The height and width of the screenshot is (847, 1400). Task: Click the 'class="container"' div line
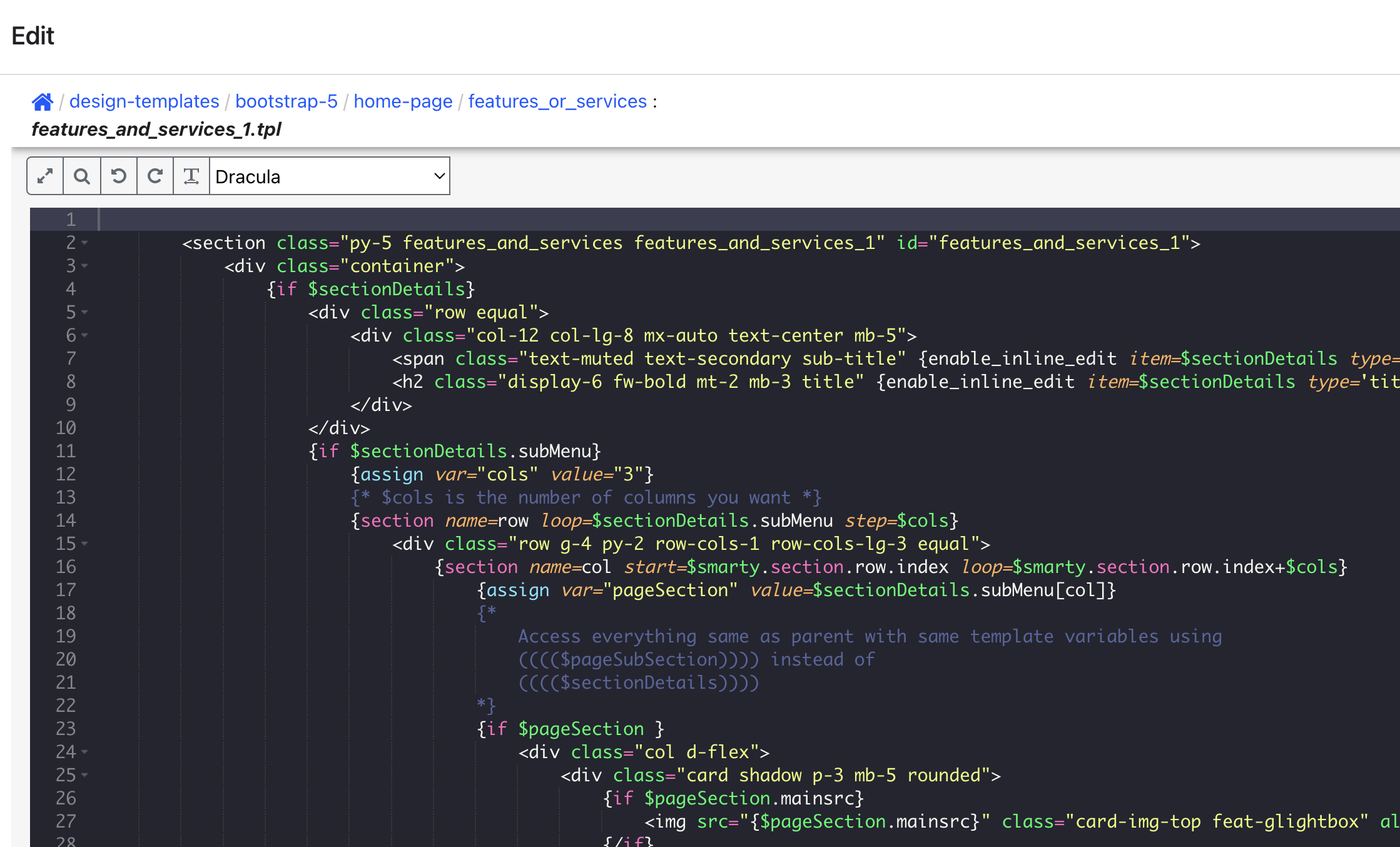tap(345, 266)
